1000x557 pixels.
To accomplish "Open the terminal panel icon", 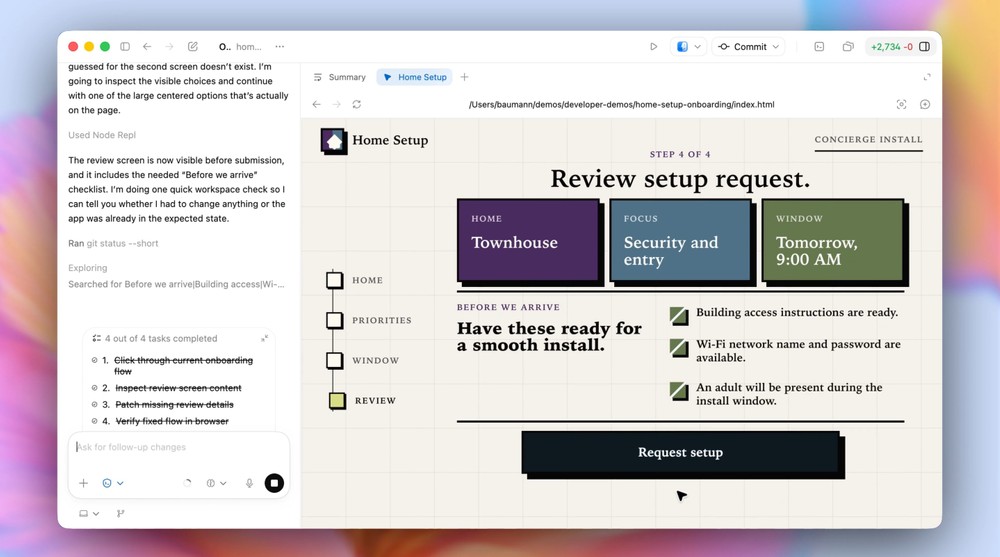I will click(819, 47).
